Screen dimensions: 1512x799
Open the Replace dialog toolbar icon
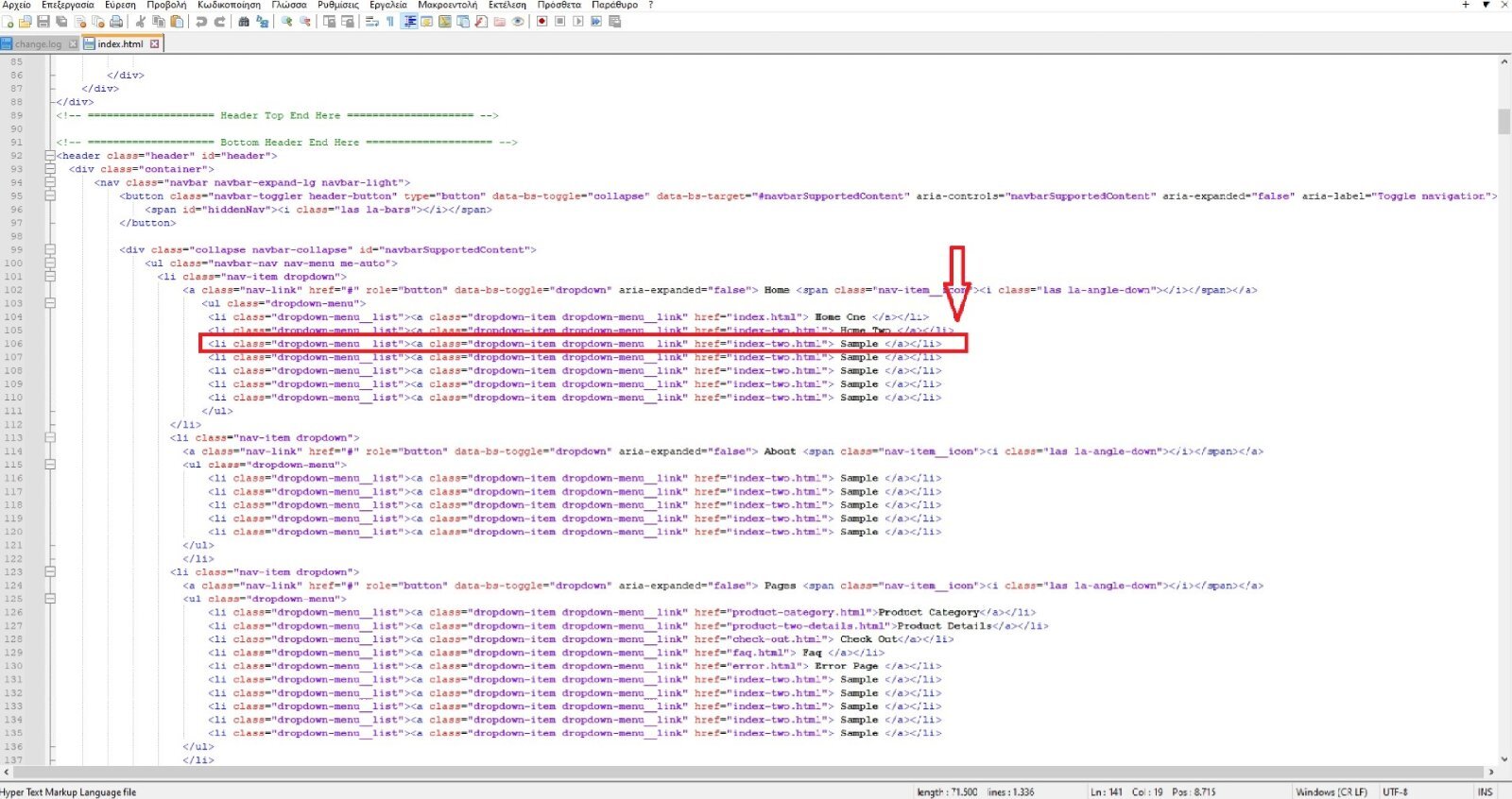pos(262,21)
